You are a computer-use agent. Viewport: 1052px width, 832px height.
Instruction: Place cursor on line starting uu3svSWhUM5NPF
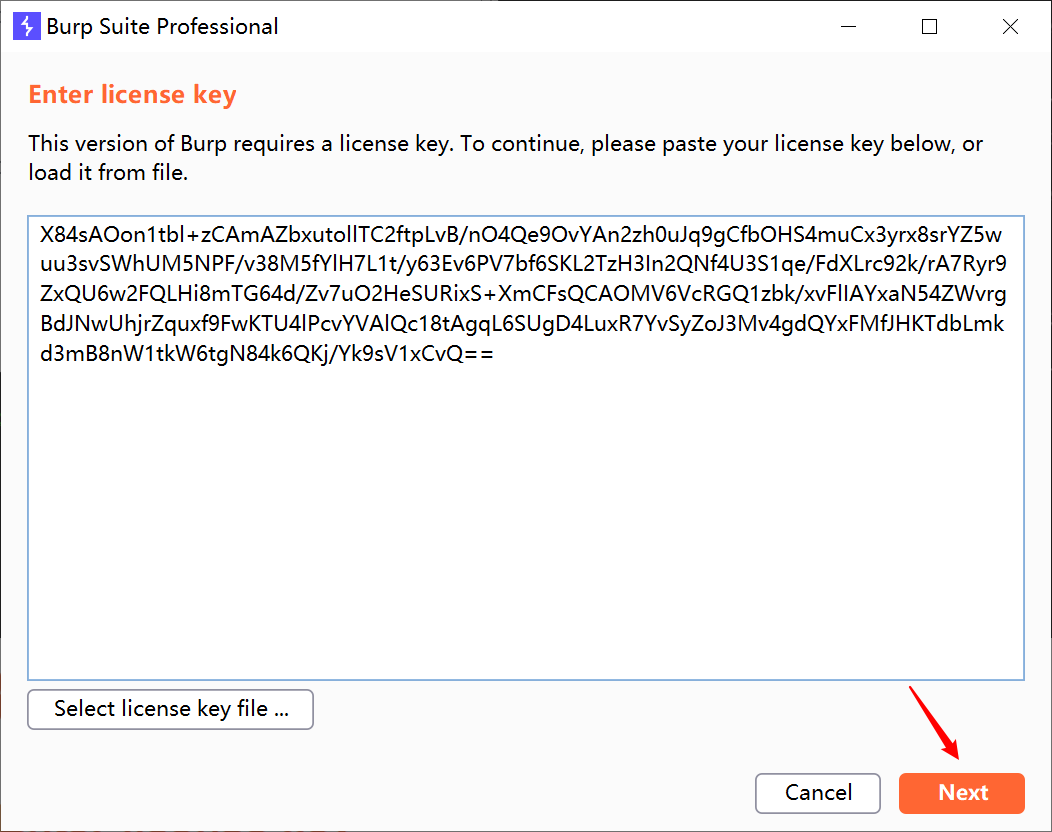point(523,264)
